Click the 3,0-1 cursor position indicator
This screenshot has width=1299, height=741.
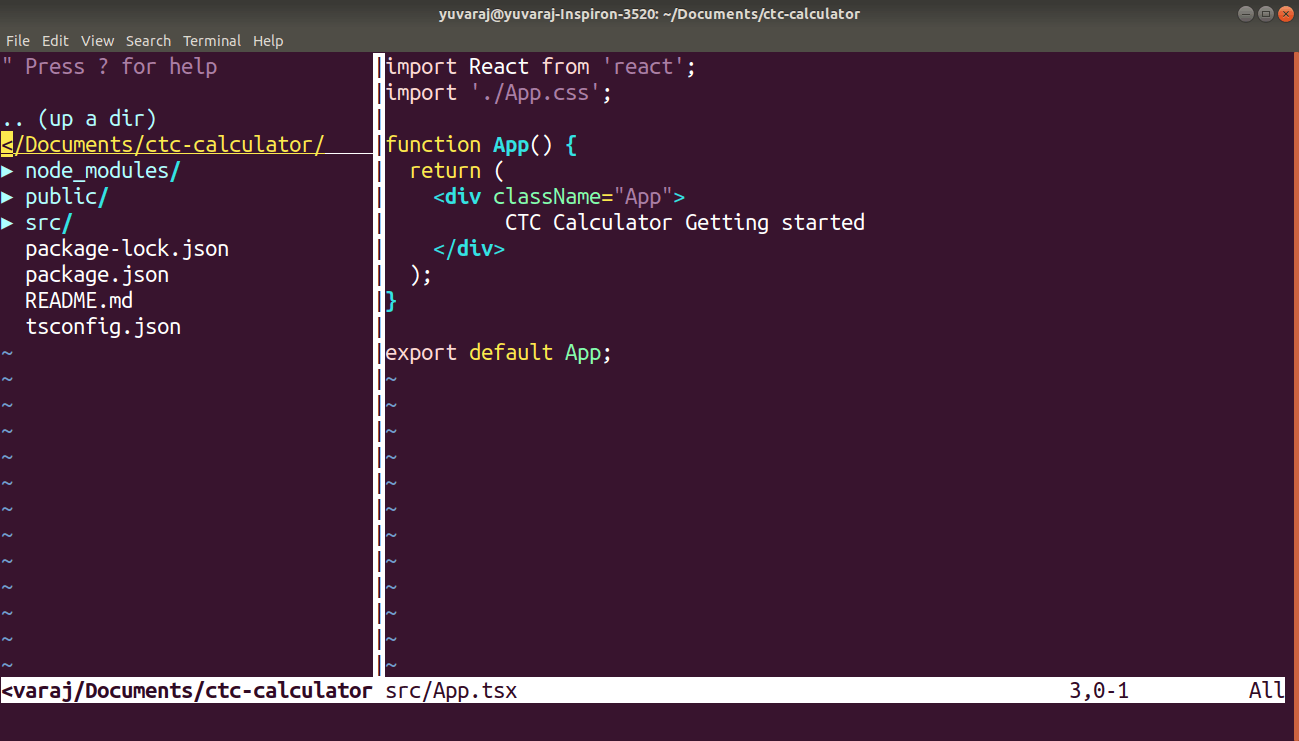[x=1099, y=691]
